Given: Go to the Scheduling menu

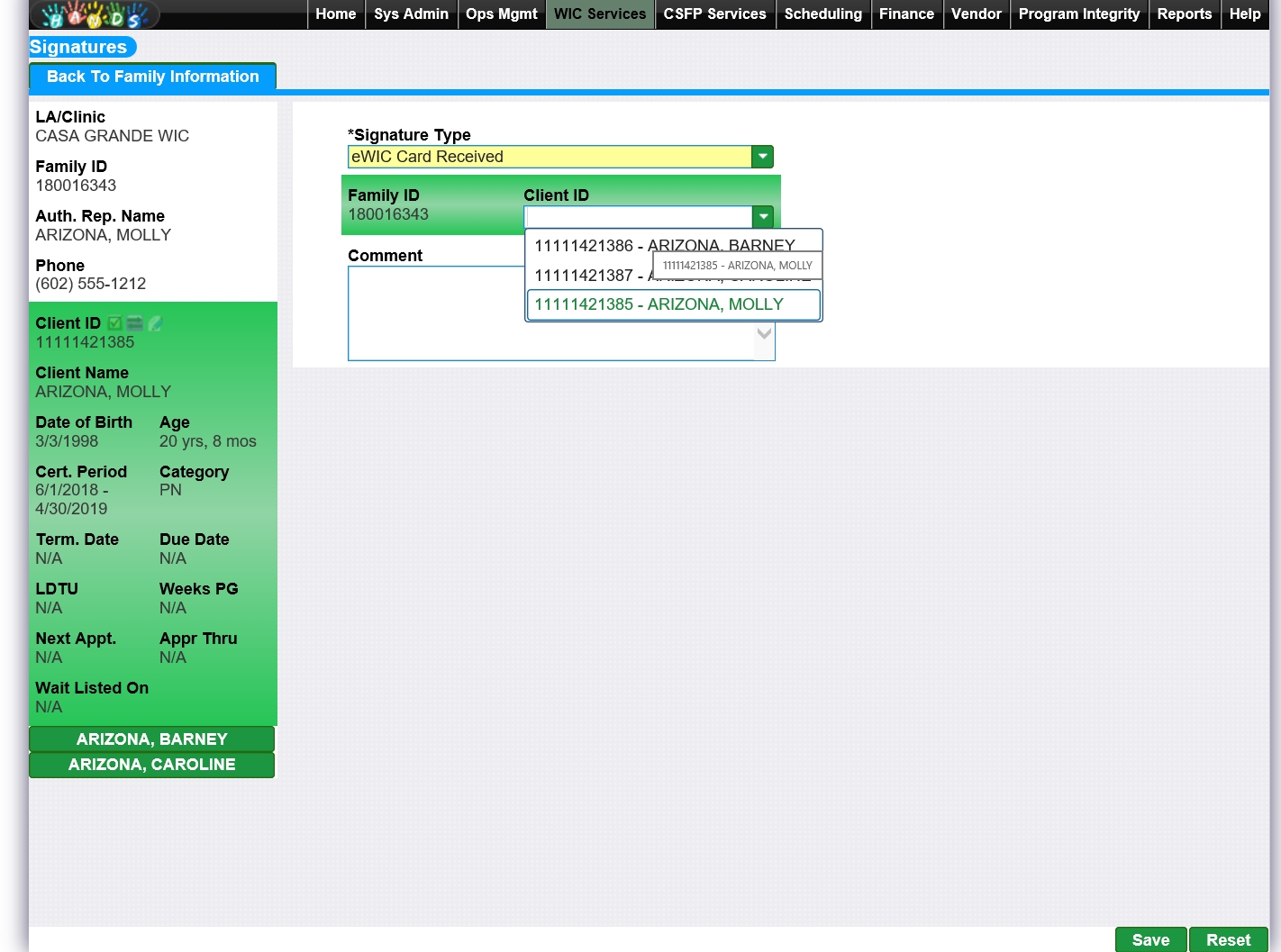Looking at the screenshot, I should coord(822,14).
